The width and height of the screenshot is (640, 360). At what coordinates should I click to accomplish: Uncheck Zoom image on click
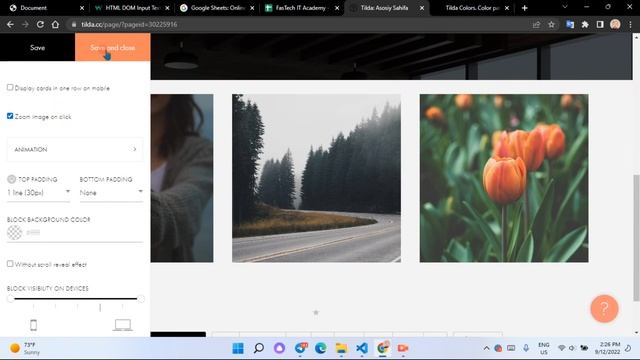pyautogui.click(x=10, y=116)
